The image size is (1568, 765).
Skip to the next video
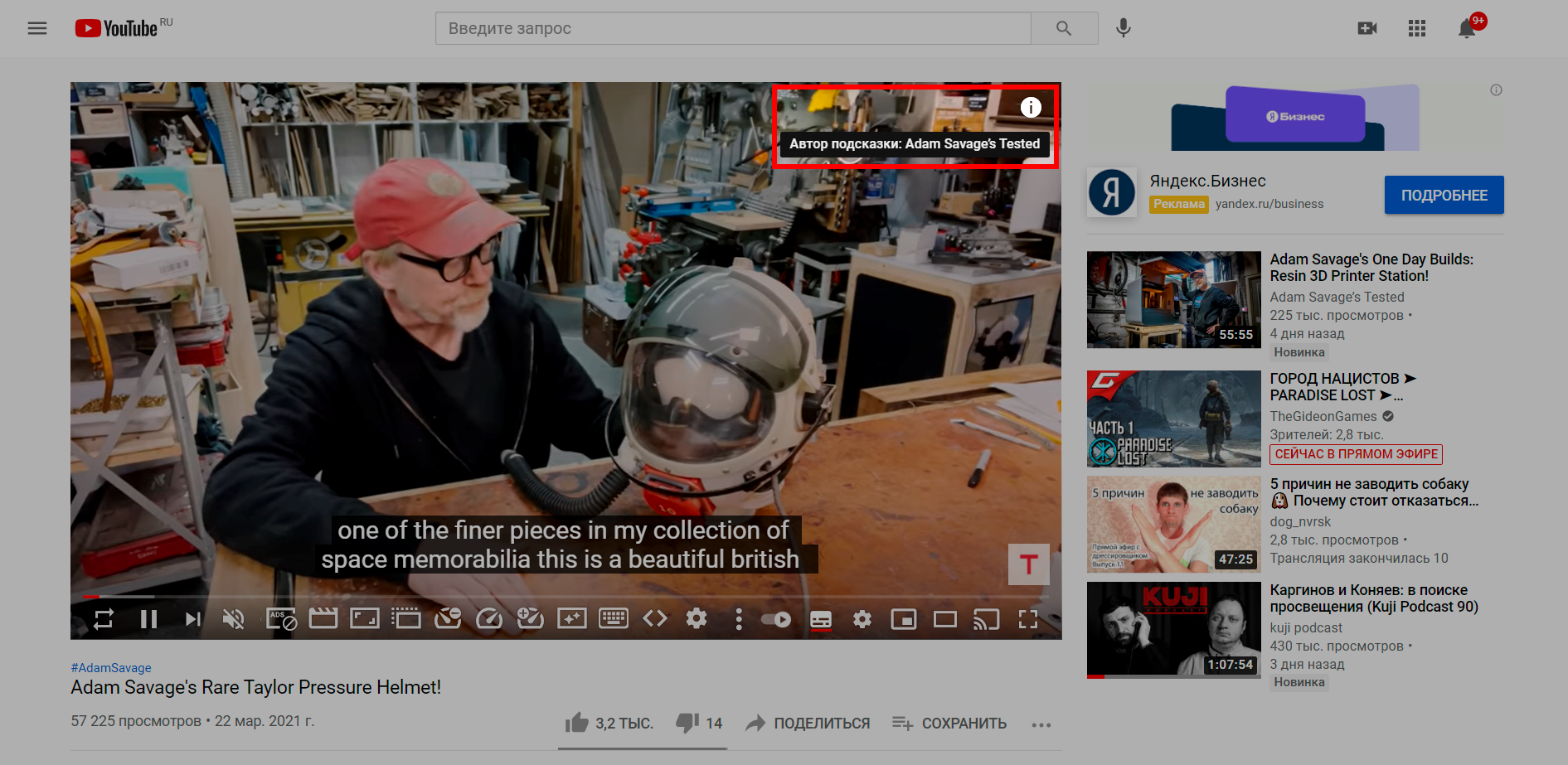coord(192,619)
